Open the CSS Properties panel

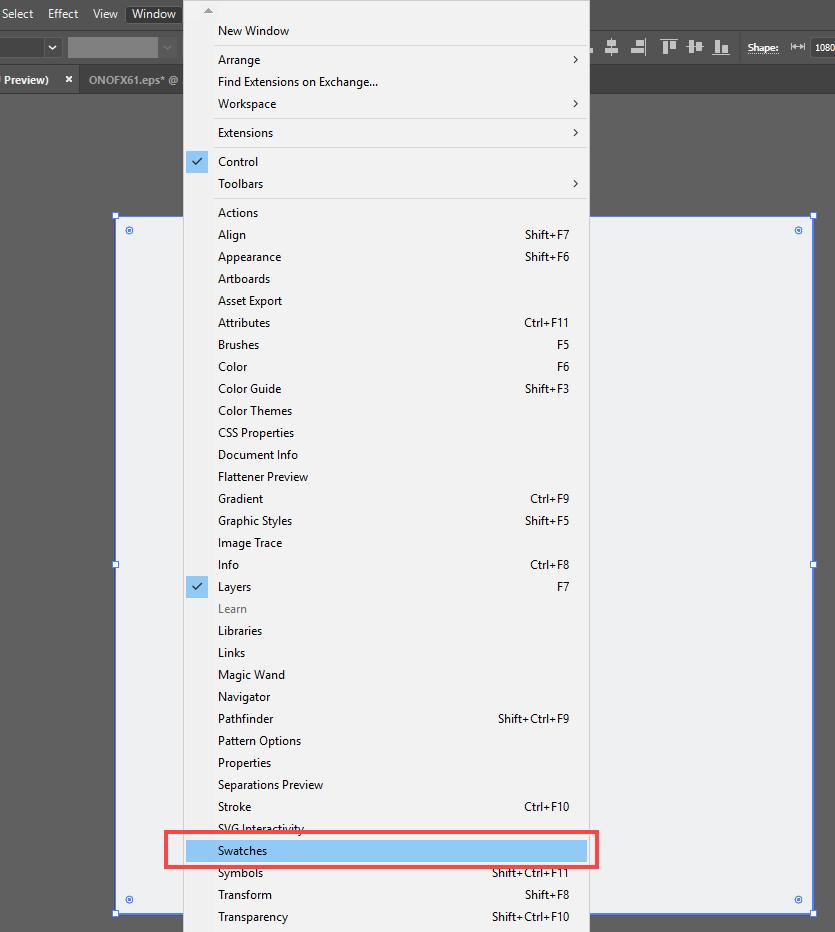point(386,433)
